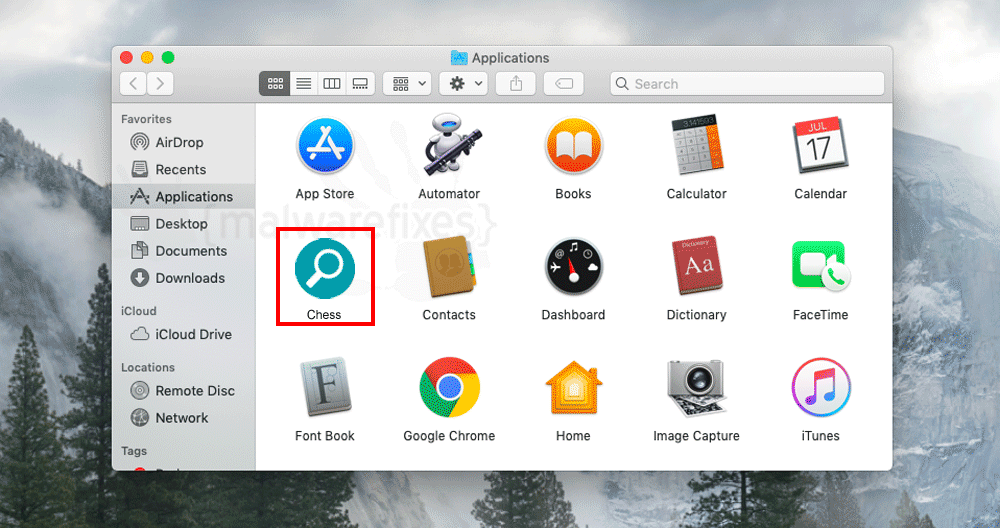The width and height of the screenshot is (1000, 528).
Task: Click the "Dashboard" label text
Action: pyautogui.click(x=573, y=315)
